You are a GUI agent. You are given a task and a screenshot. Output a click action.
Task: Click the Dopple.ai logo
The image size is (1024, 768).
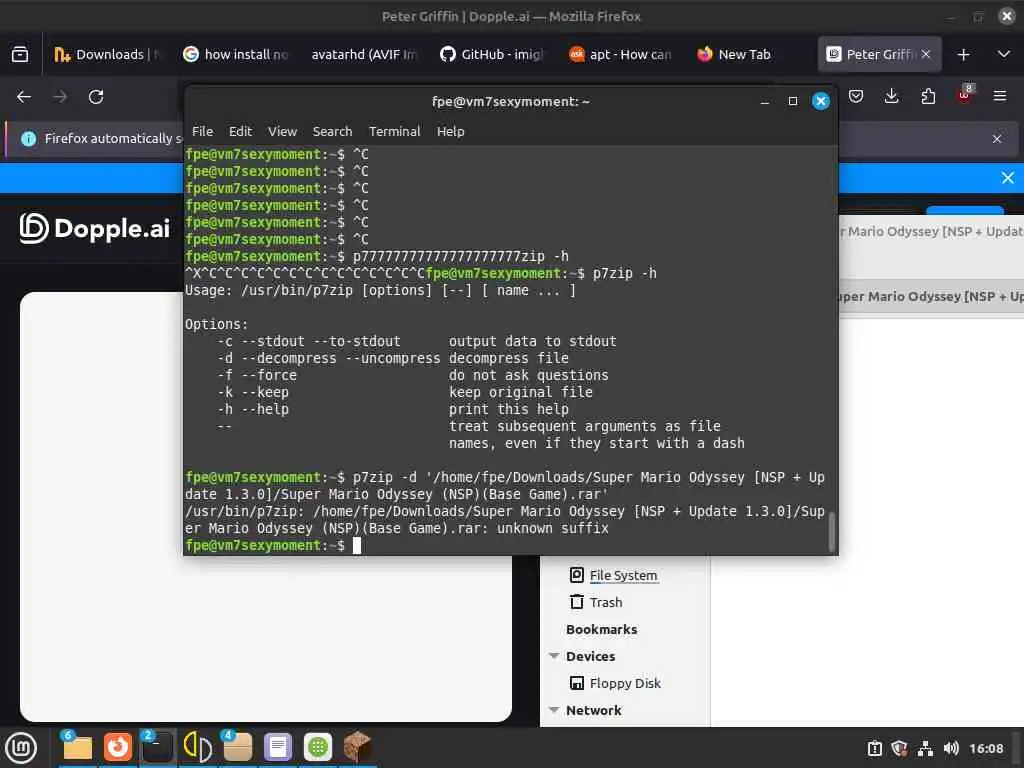pyautogui.click(x=95, y=228)
